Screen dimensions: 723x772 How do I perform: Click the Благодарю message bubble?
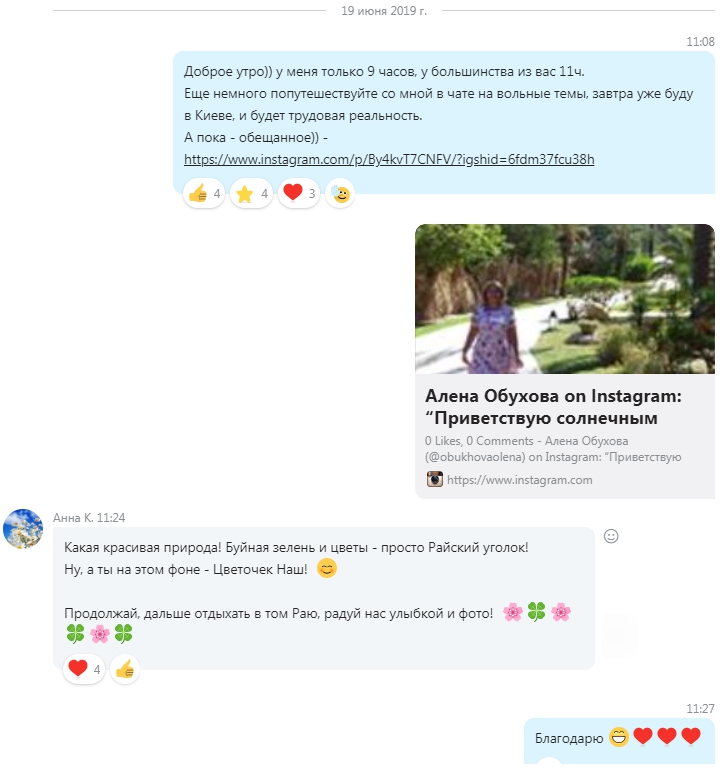[619, 740]
